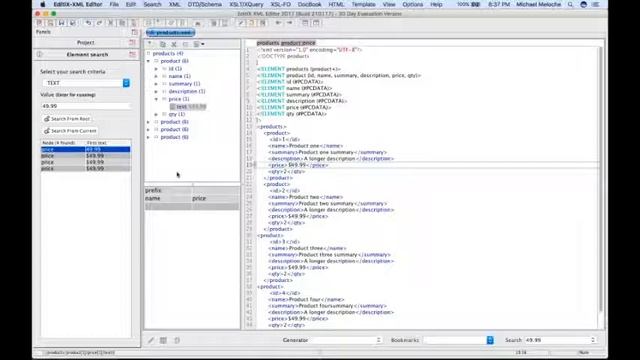The image size is (640, 360).
Task: Open the tree toolbar view dropdown arrow
Action: point(203,44)
